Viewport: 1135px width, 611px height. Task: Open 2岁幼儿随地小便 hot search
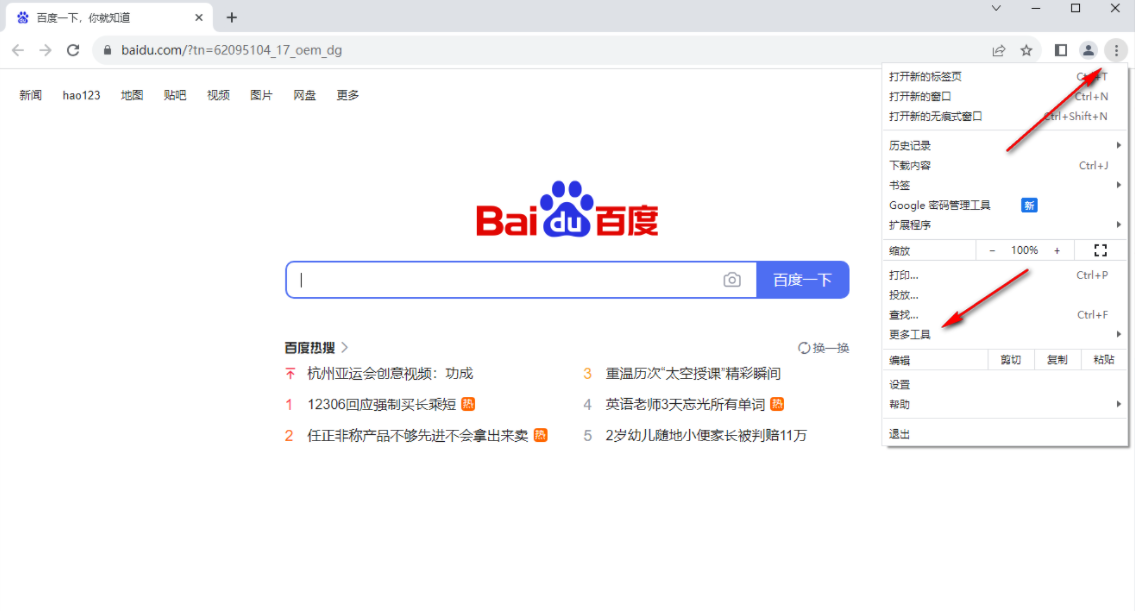(x=706, y=435)
